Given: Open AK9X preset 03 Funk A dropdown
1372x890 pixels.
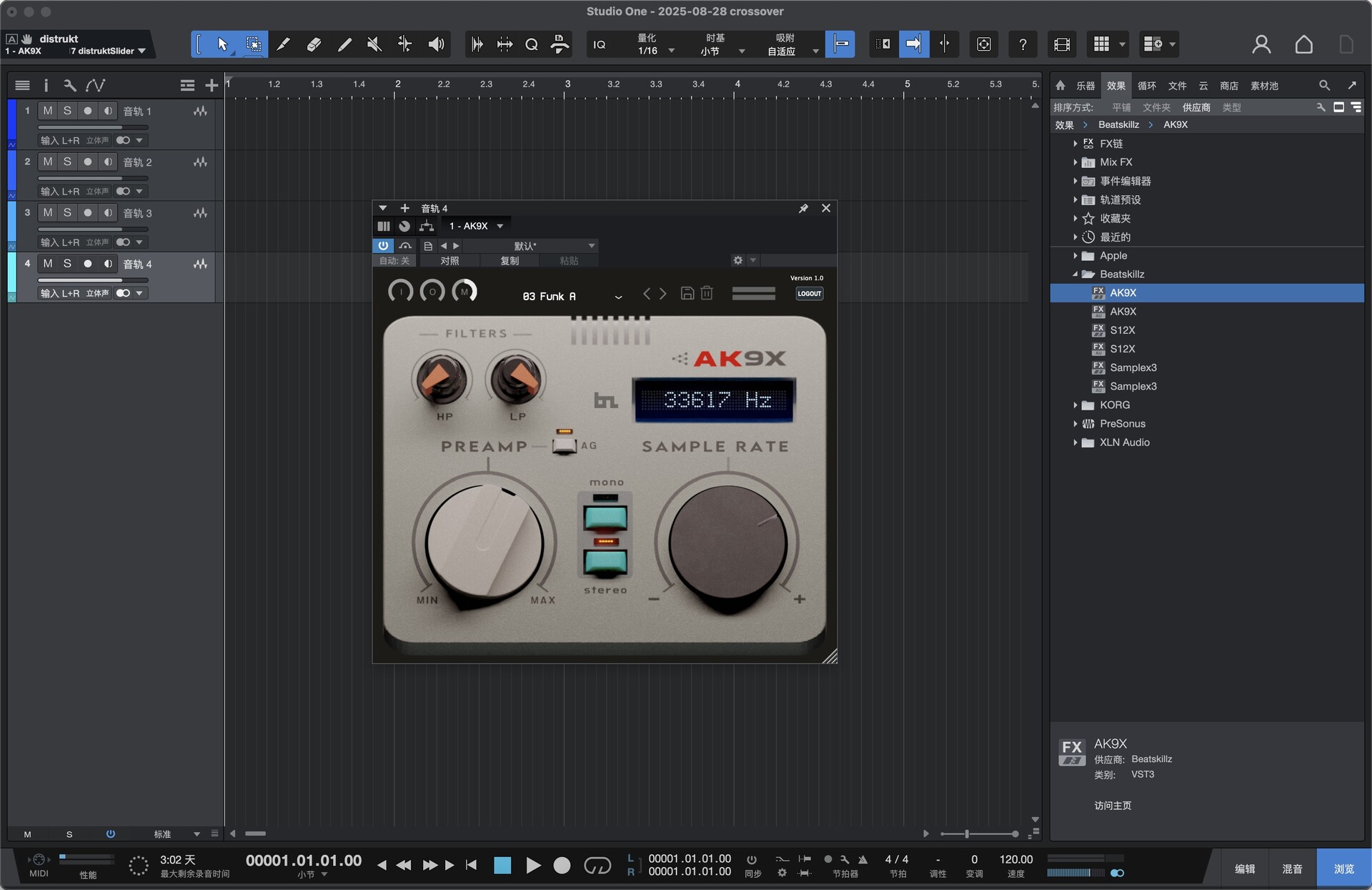Looking at the screenshot, I should coord(572,296).
